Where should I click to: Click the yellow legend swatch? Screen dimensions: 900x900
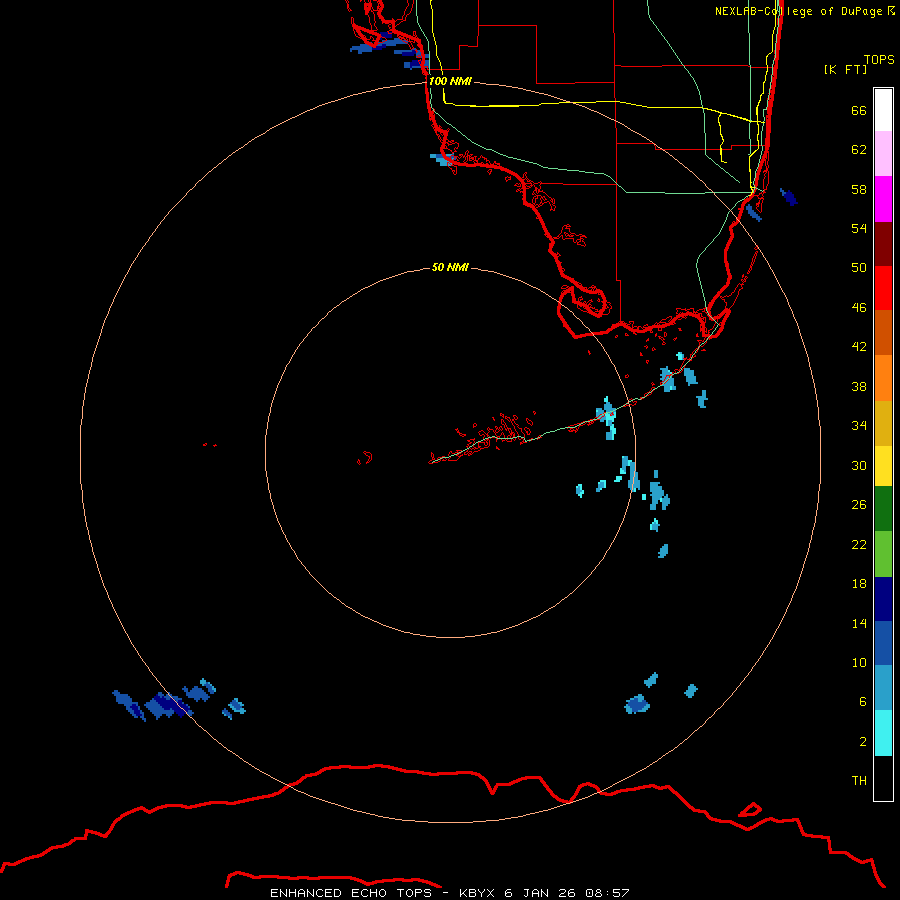point(883,466)
